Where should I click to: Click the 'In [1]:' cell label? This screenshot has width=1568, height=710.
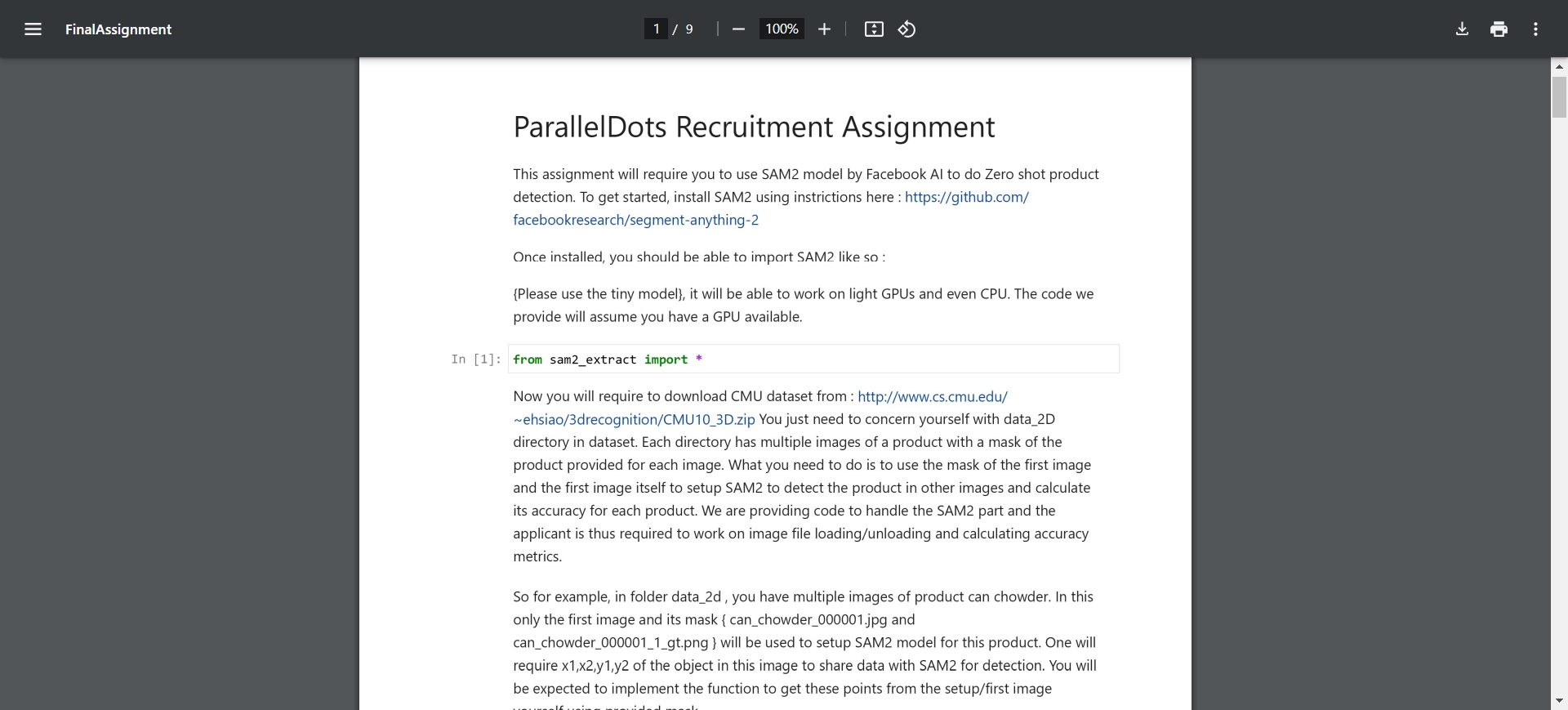click(x=476, y=359)
